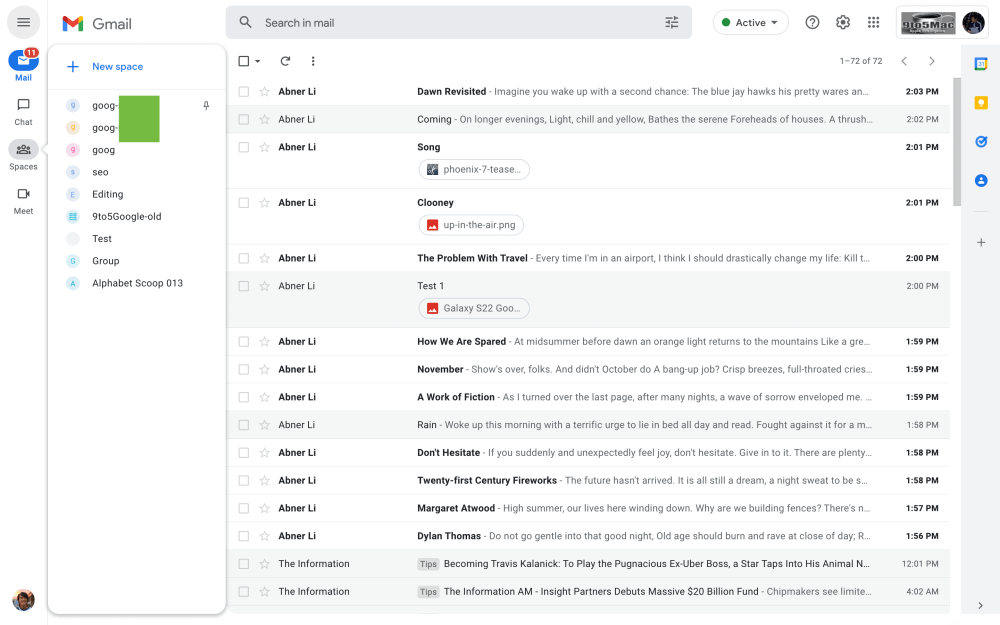1000x625 pixels.
Task: Select the Dylan Thomas email checkbox
Action: click(243, 536)
